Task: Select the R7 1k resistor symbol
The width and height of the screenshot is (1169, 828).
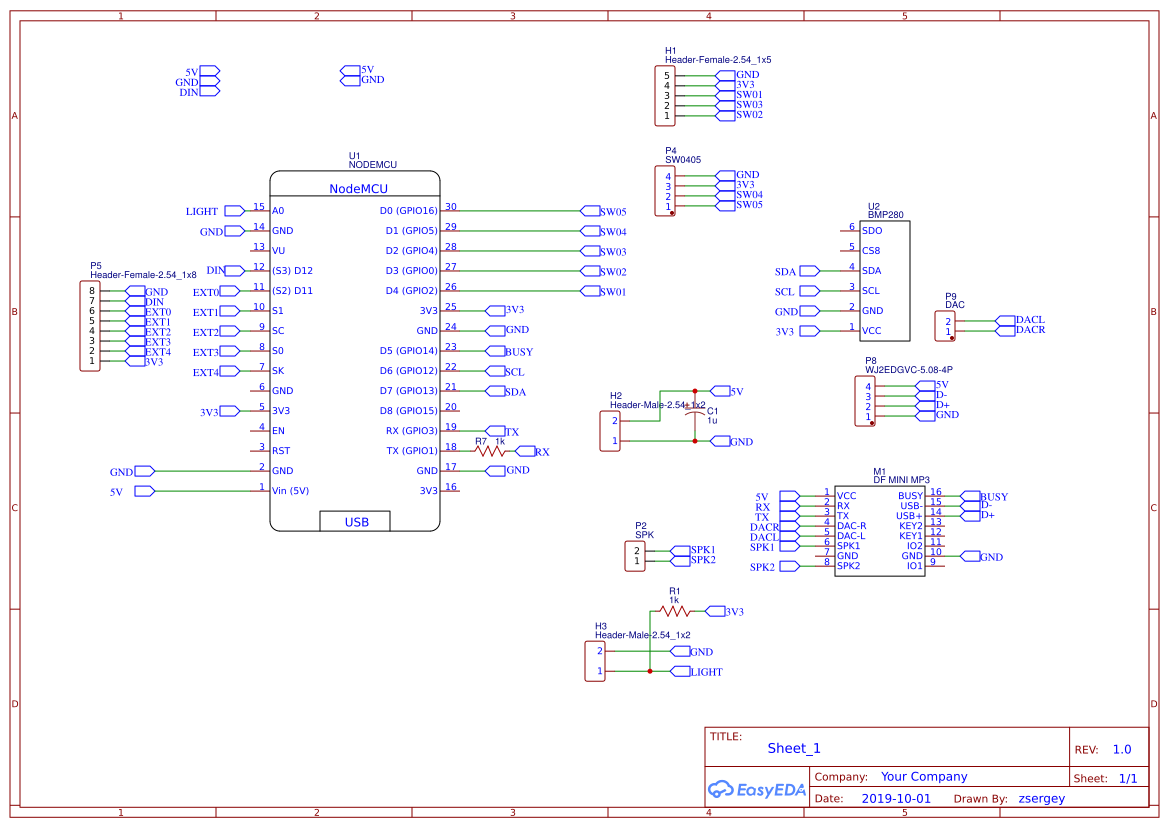Action: 490,451
